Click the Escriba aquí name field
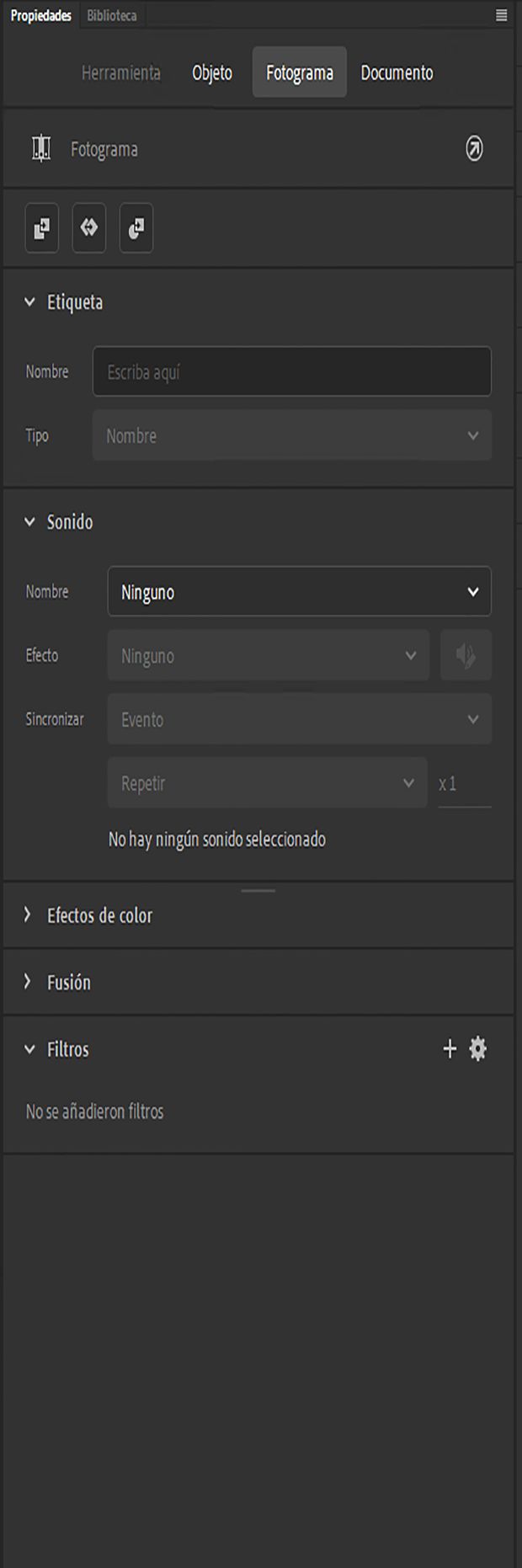Image resolution: width=522 pixels, height=1568 pixels. (x=291, y=371)
